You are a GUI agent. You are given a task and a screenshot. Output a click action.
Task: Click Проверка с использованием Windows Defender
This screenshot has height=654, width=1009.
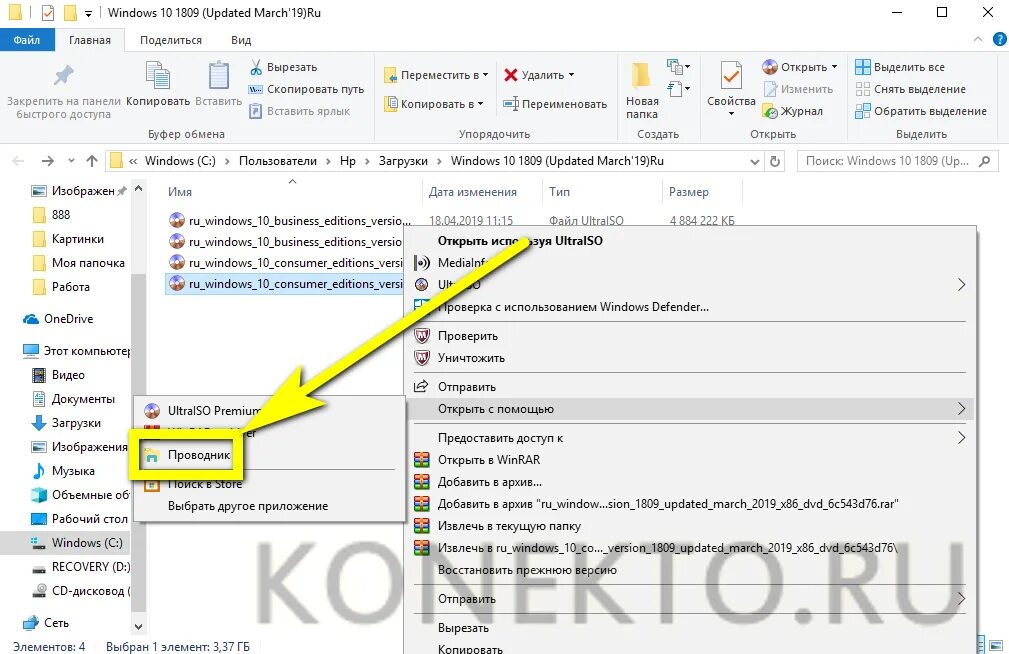[x=573, y=307]
